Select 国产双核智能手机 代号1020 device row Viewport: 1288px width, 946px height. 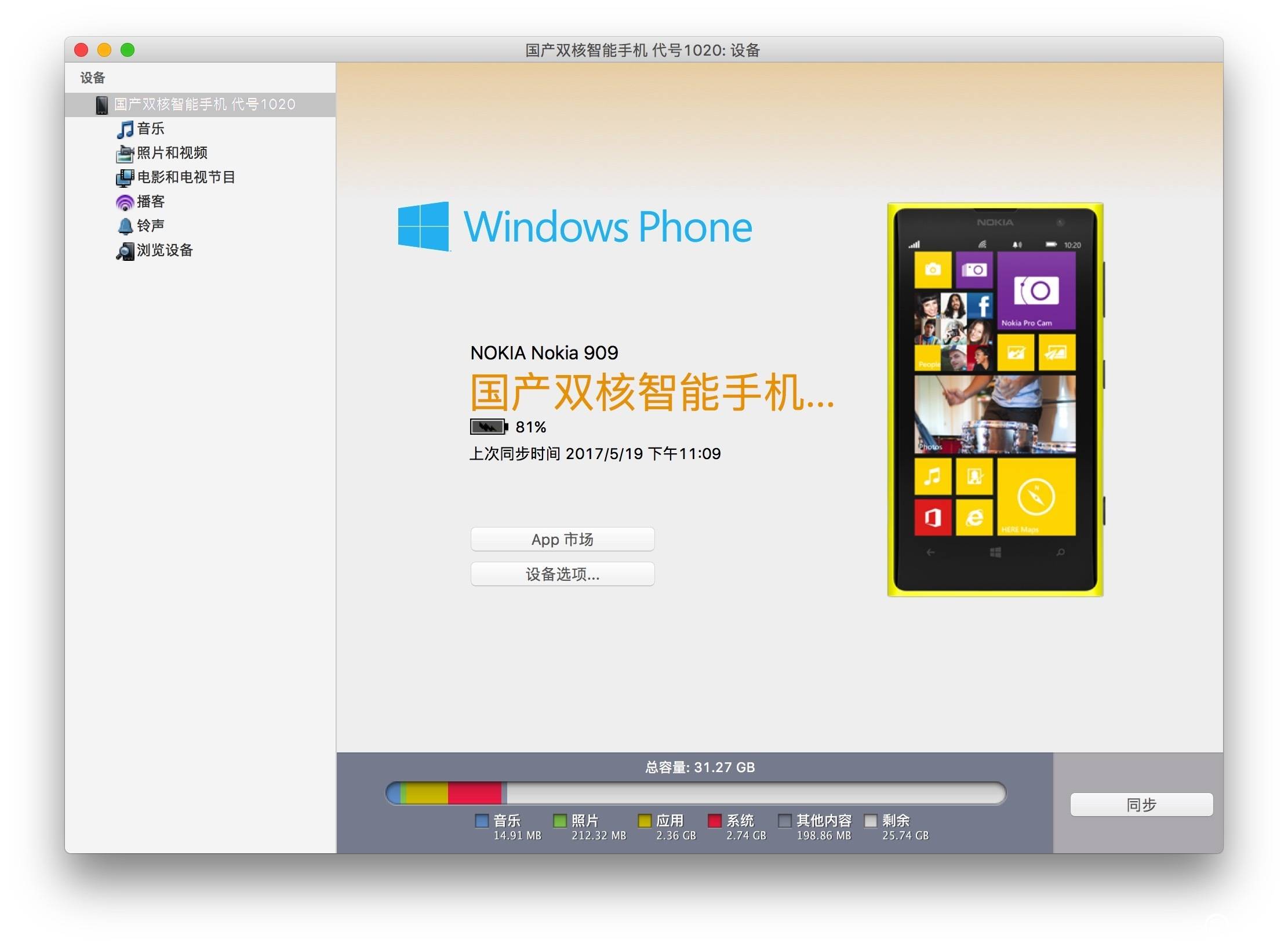tap(200, 105)
